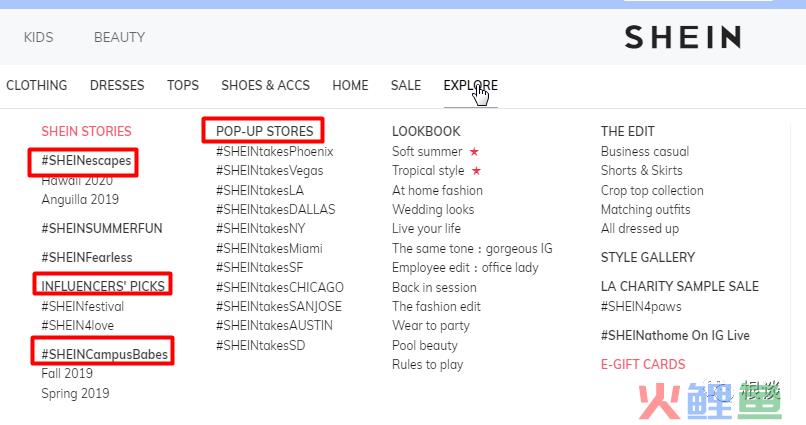Select the SHOES & ACCS menu
This screenshot has width=806, height=425.
[266, 85]
